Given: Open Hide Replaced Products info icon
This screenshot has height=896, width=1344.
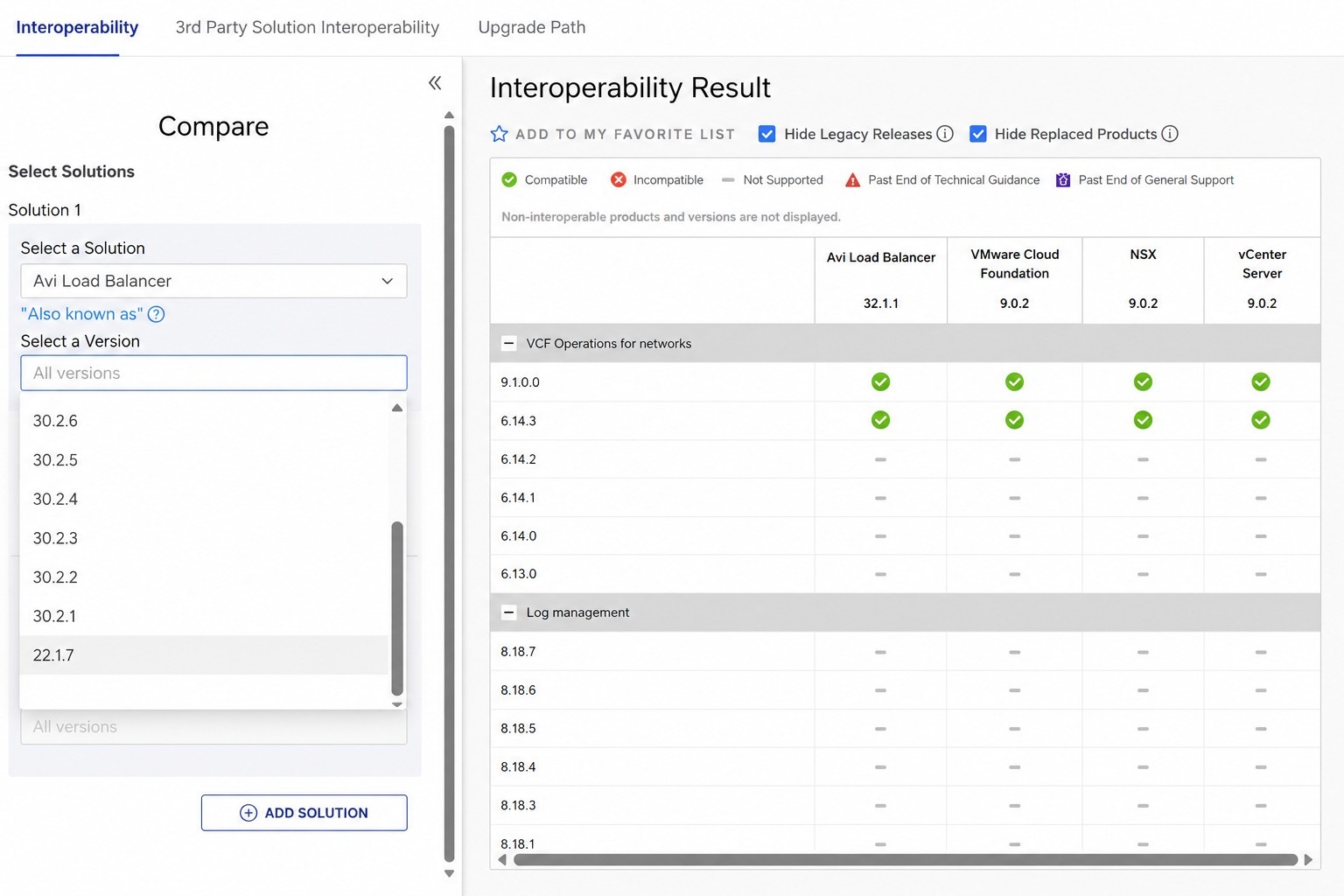Looking at the screenshot, I should pyautogui.click(x=1170, y=134).
